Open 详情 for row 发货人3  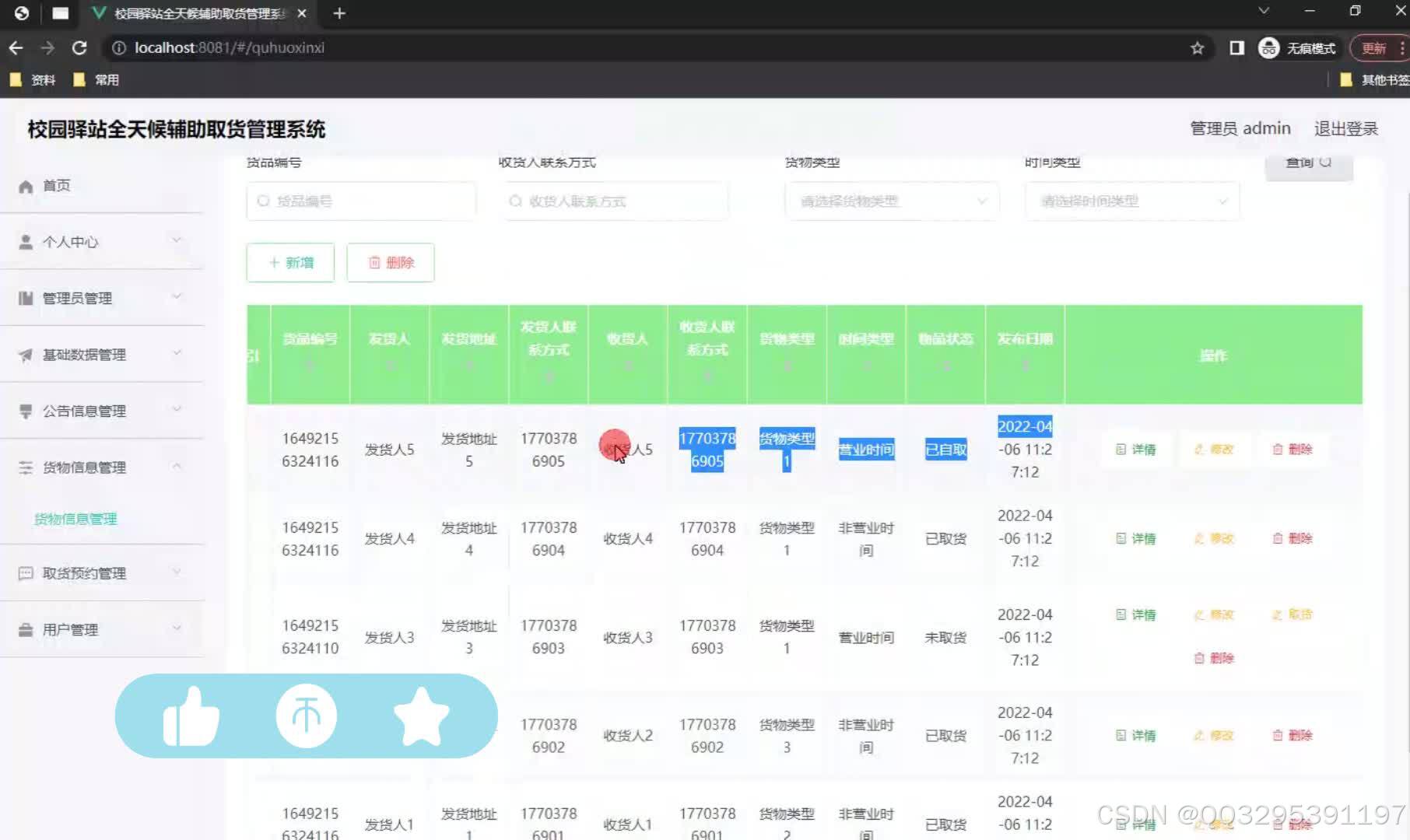pos(1136,615)
